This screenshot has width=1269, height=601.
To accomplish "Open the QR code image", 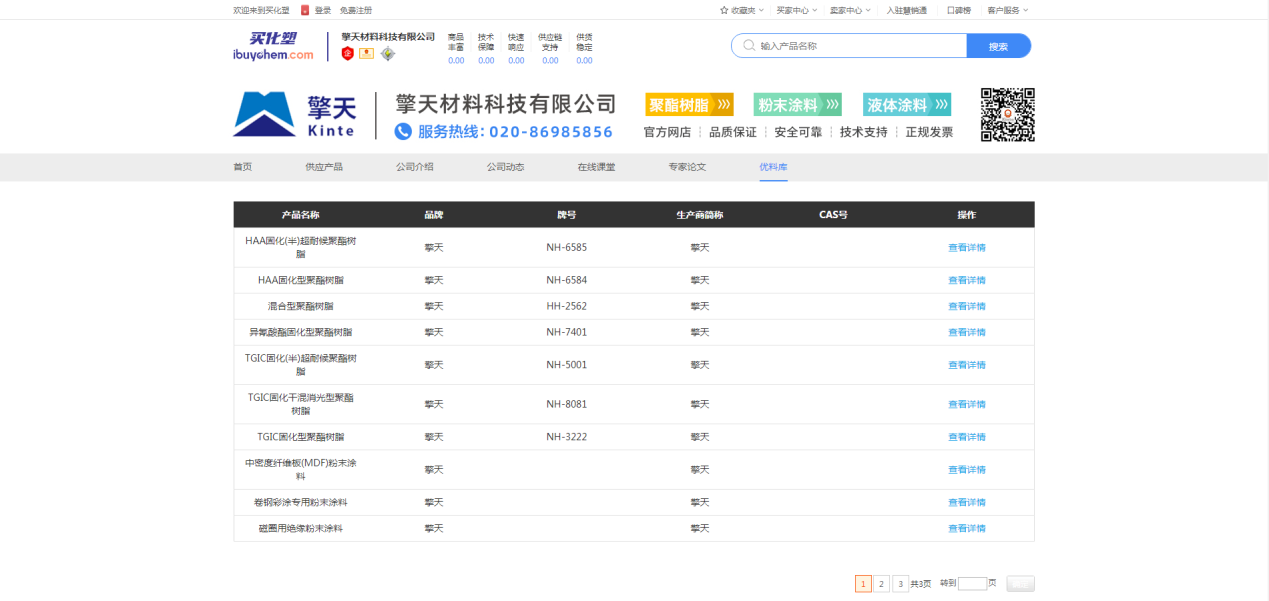I will [1007, 115].
